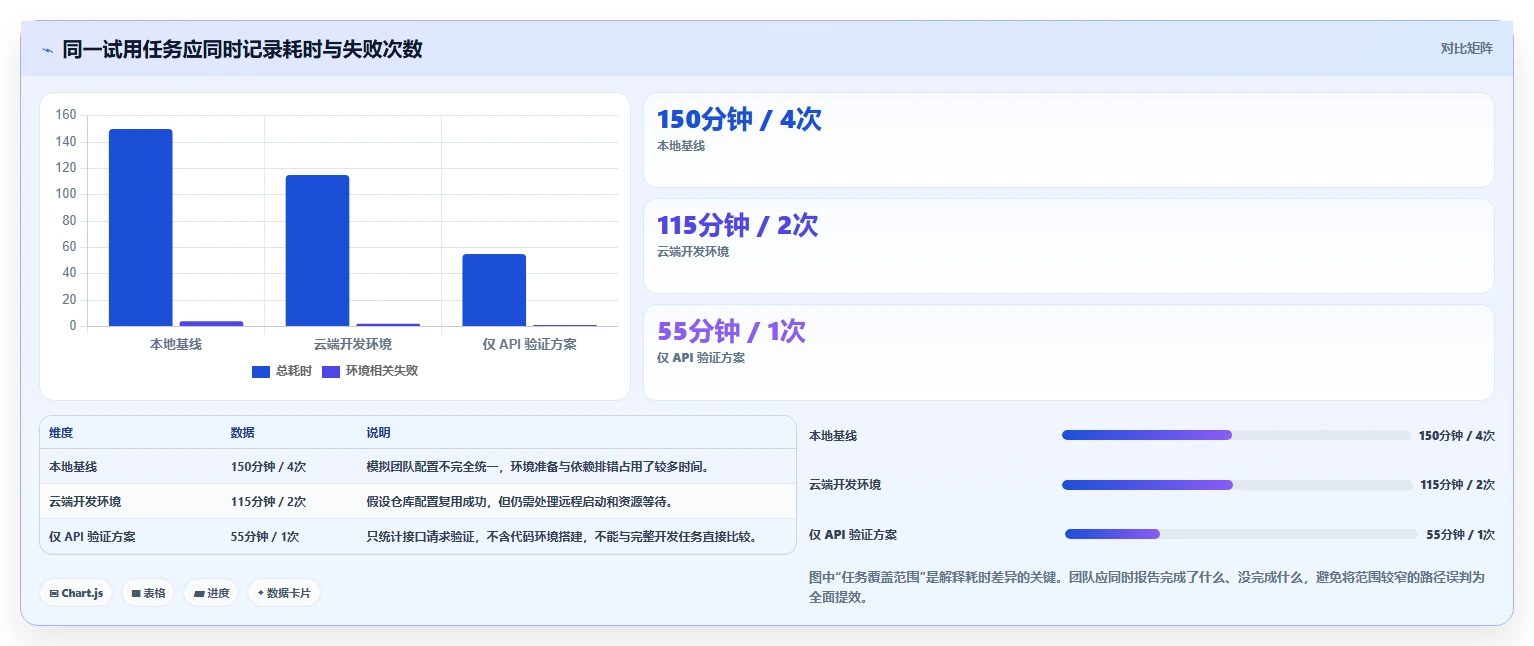Toggle the 环境相关失败 legend swatch
The width and height of the screenshot is (1534, 646).
pyautogui.click(x=331, y=371)
